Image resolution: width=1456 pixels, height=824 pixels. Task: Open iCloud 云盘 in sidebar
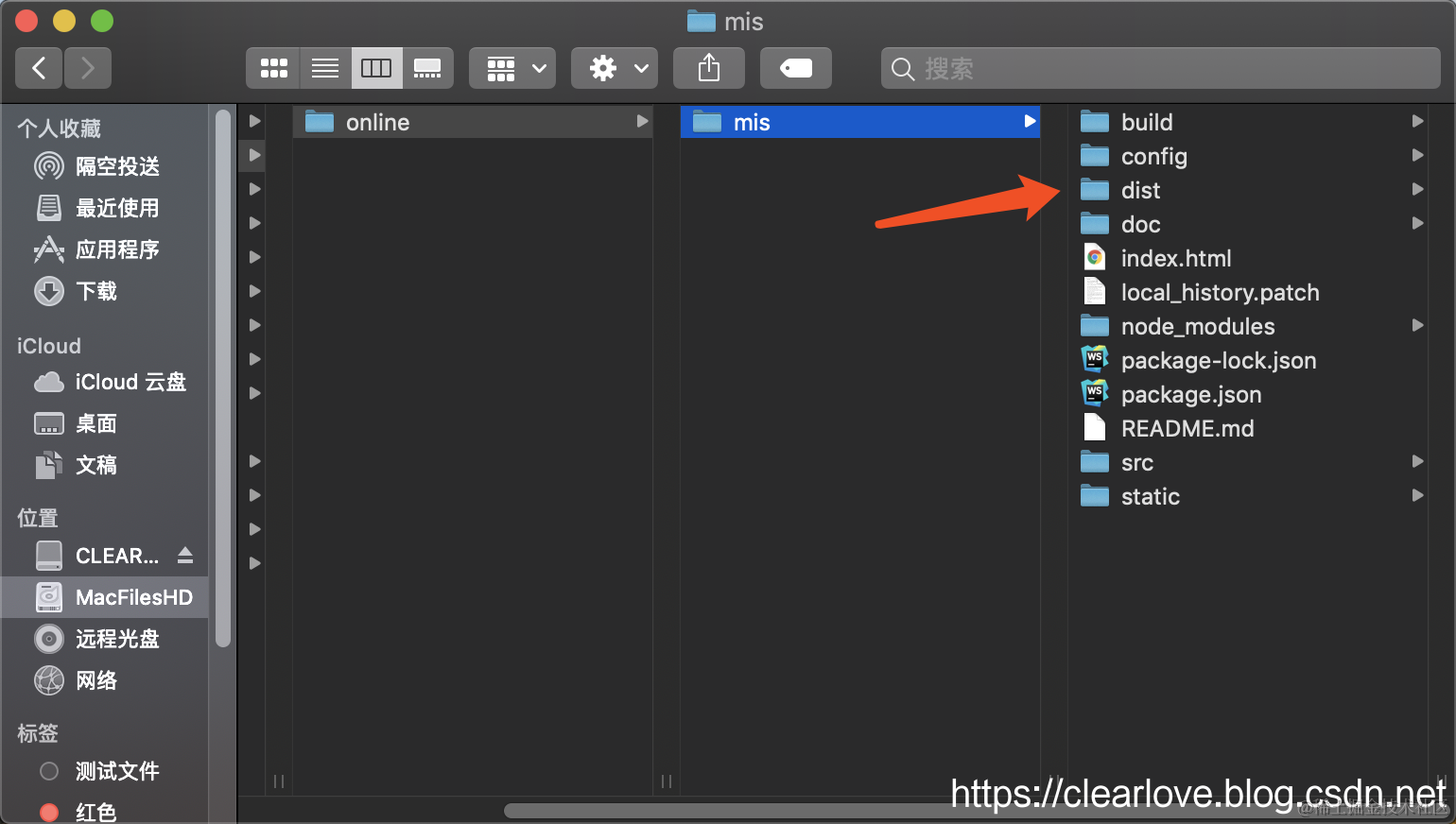105,382
